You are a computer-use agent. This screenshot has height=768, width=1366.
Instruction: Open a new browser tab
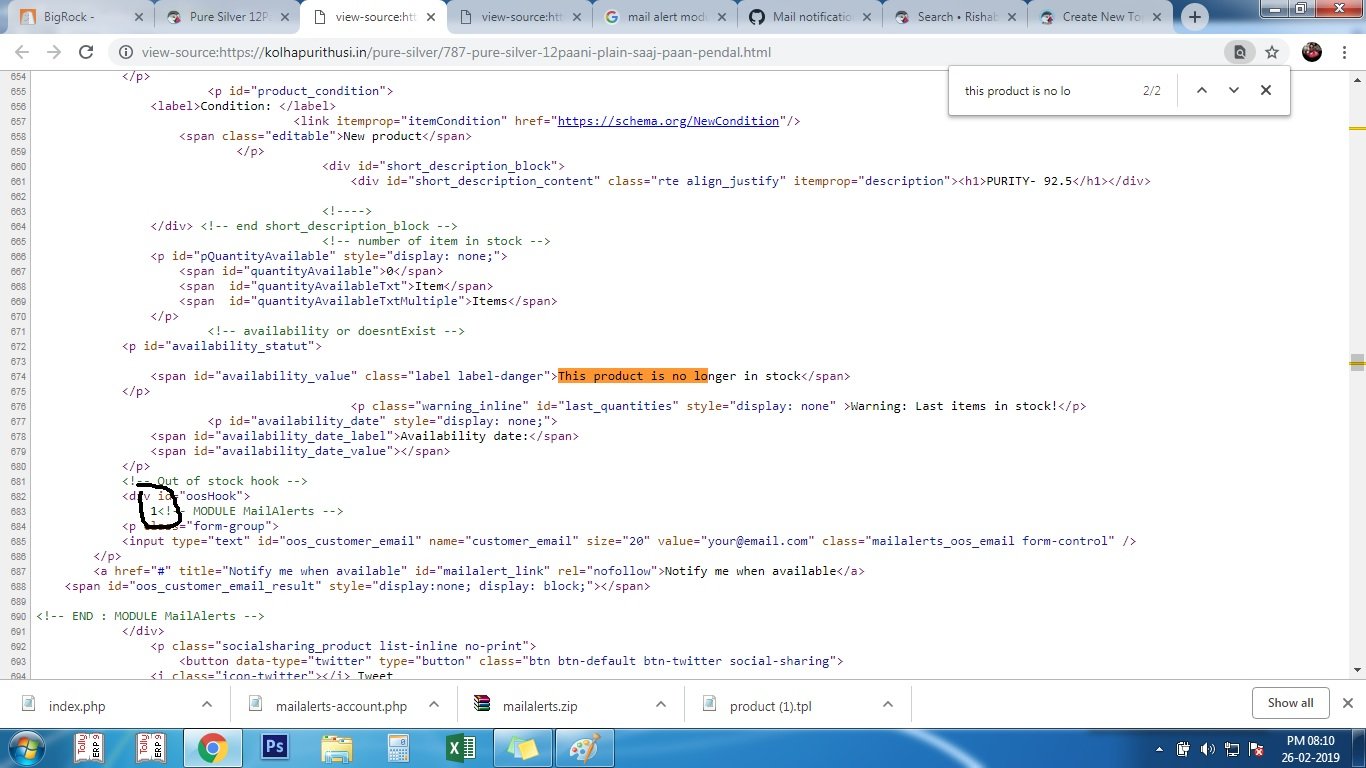[x=1195, y=17]
